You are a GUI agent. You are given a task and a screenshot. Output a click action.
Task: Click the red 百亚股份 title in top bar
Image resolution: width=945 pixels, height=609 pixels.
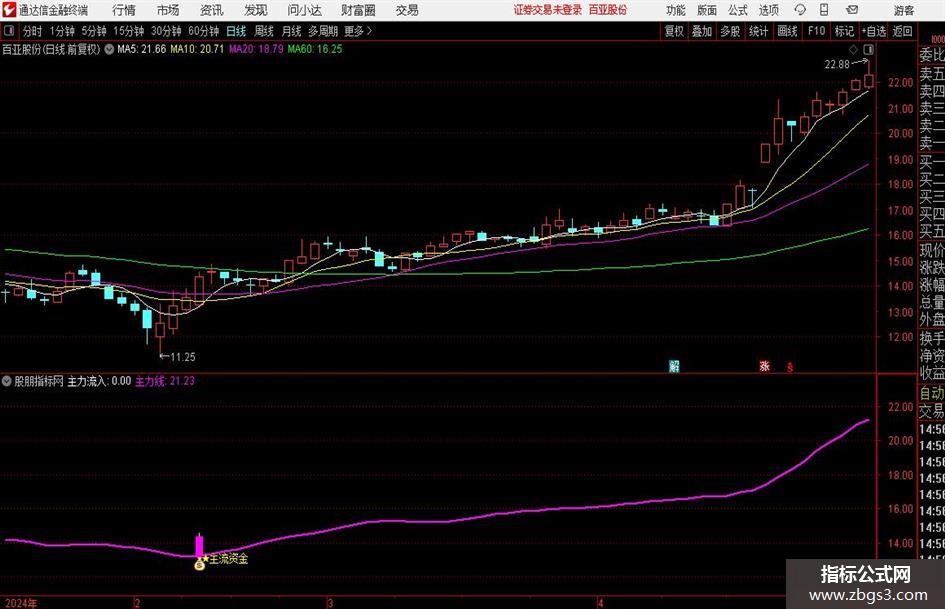click(x=608, y=10)
